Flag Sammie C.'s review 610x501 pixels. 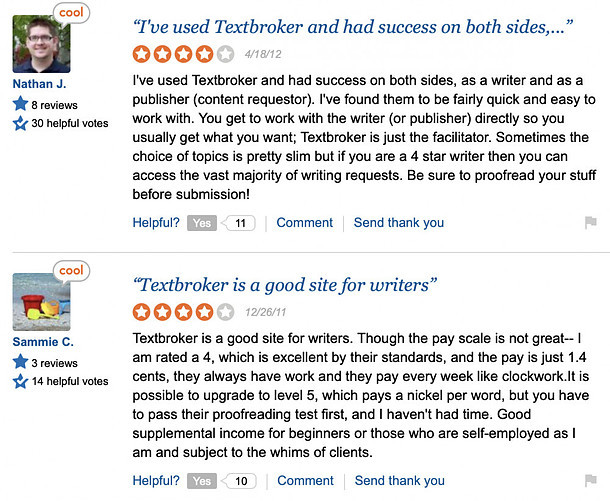[x=590, y=480]
